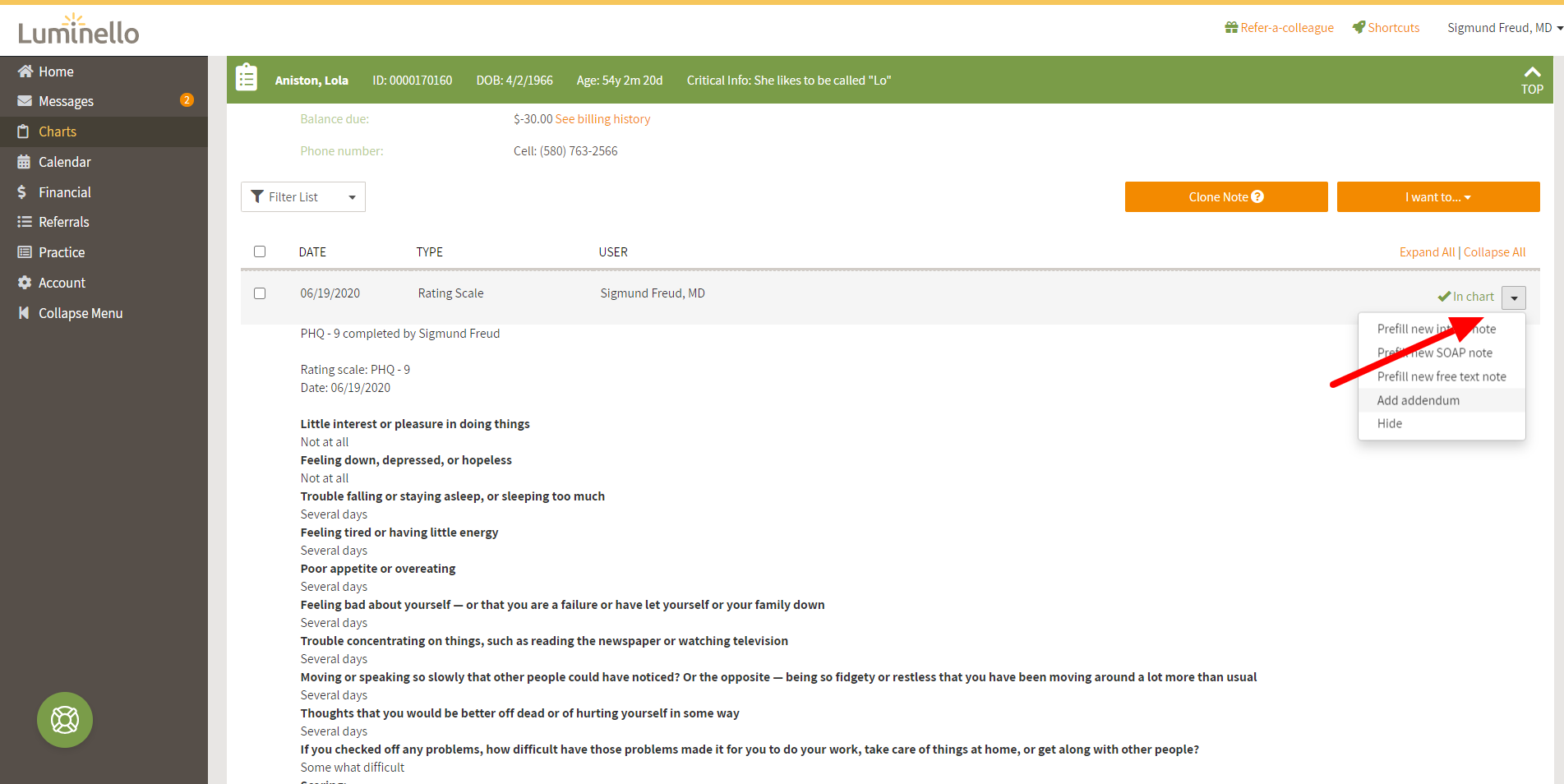This screenshot has width=1564, height=784.
Task: Click Expand All link
Action: (1427, 252)
